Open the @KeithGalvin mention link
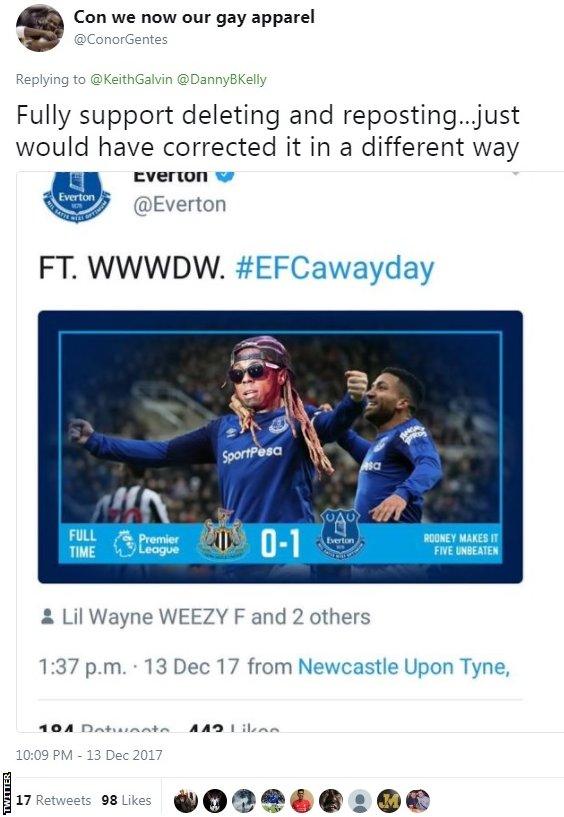The width and height of the screenshot is (564, 817). click(x=131, y=79)
